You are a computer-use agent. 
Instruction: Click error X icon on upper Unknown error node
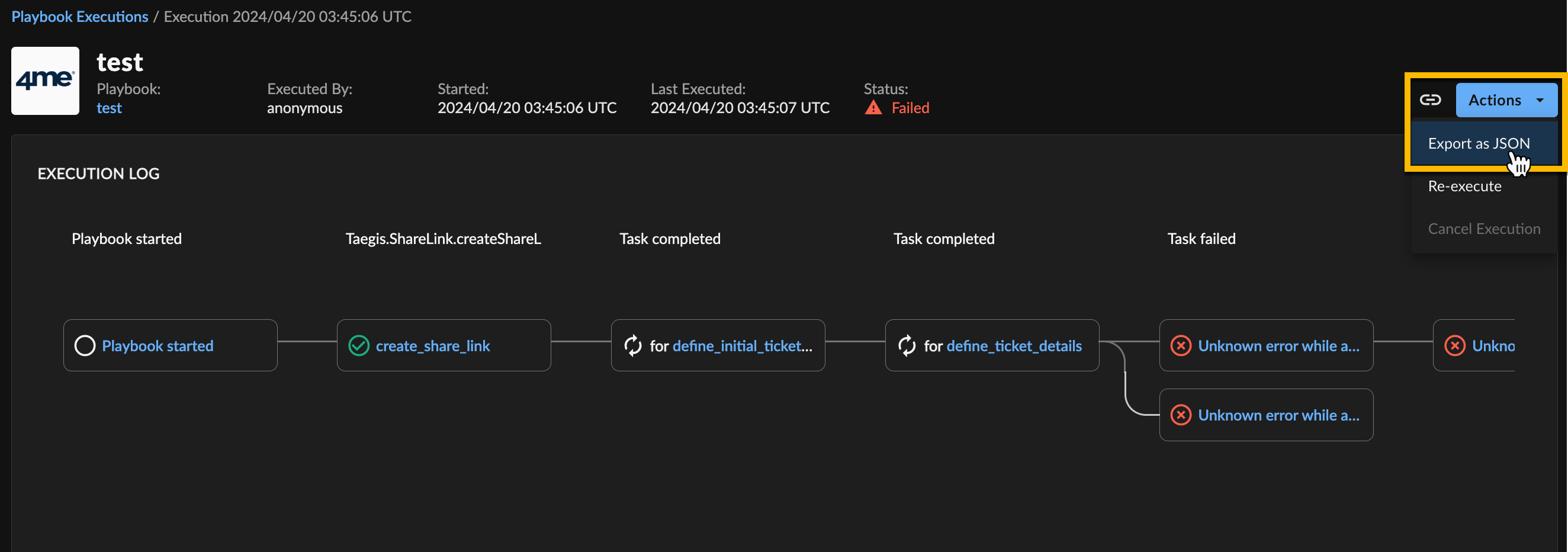1181,346
